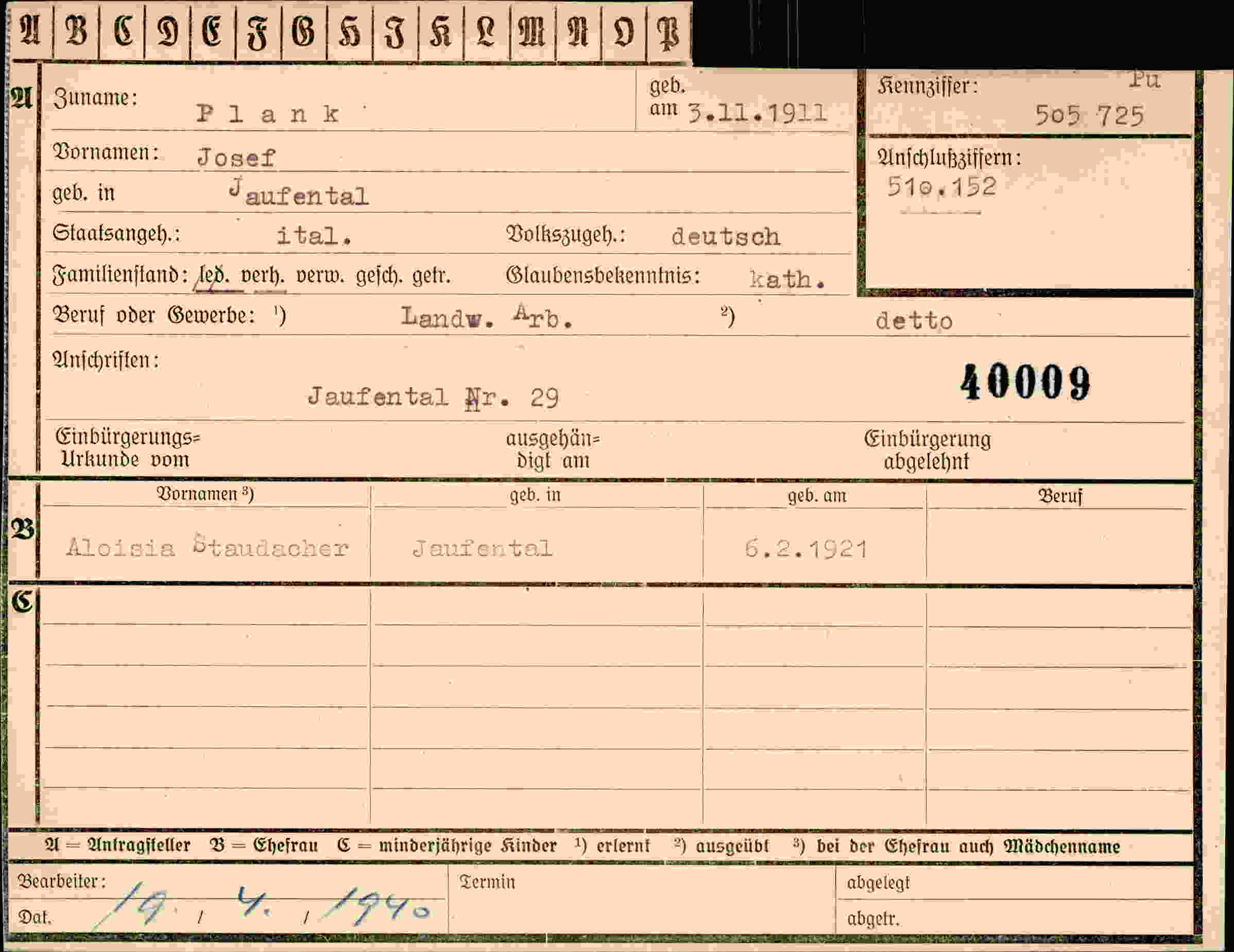This screenshot has height=952, width=1234.
Task: Click the Anschlußziffern value '510.152'
Action: click(941, 186)
